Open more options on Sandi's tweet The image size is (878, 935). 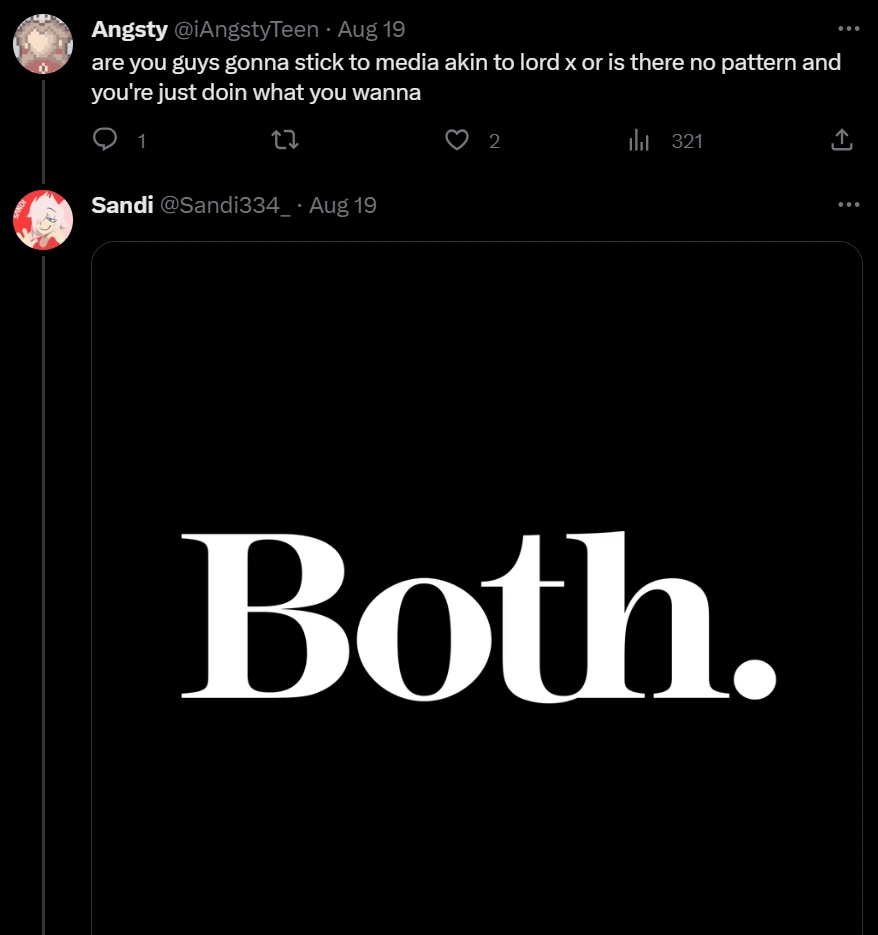[x=849, y=205]
